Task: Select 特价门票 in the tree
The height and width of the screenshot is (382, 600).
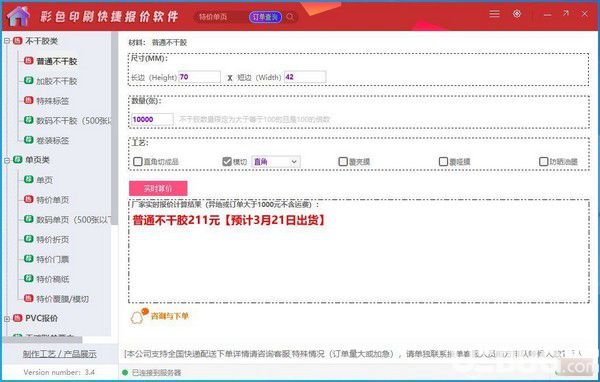Action: pyautogui.click(x=53, y=259)
